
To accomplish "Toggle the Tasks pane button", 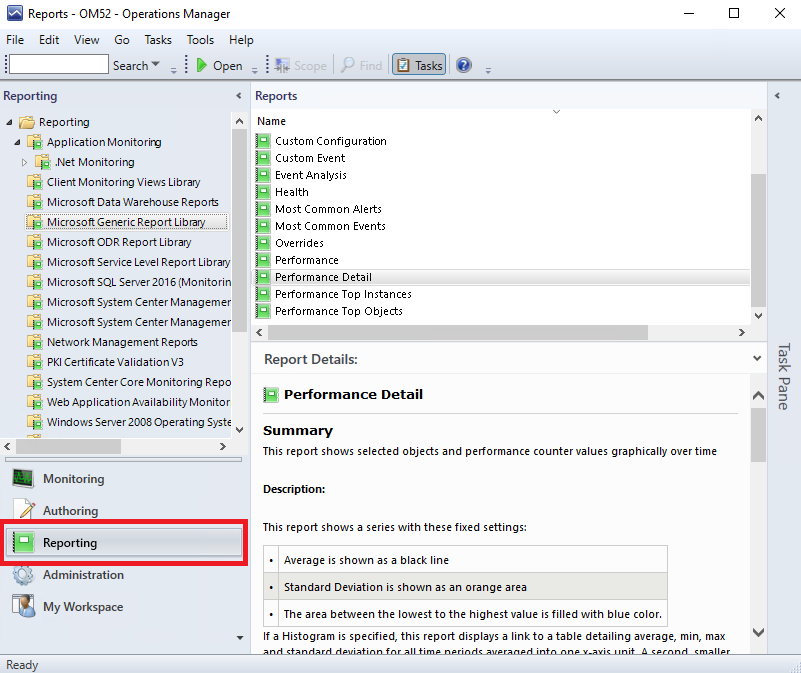I will pyautogui.click(x=419, y=65).
